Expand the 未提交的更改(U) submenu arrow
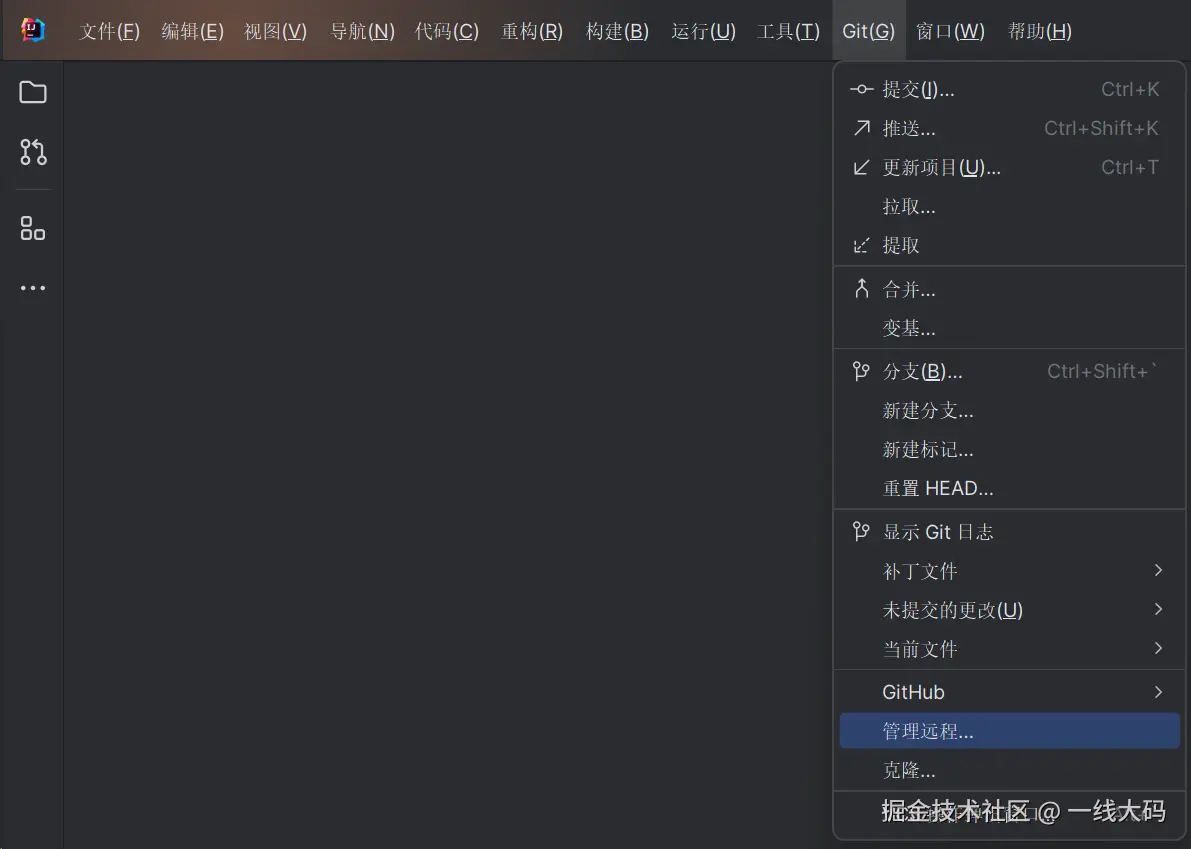Image resolution: width=1191 pixels, height=849 pixels. click(x=1158, y=609)
